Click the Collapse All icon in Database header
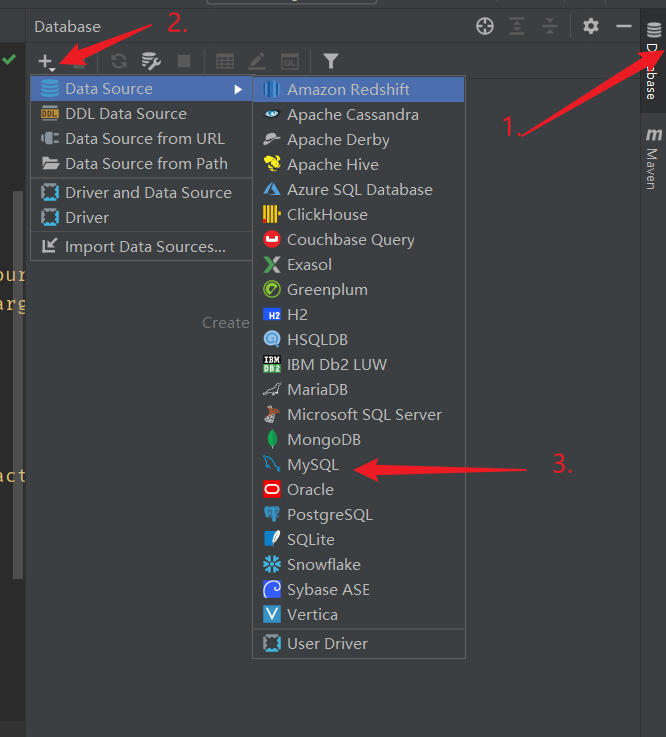The height and width of the screenshot is (737, 666). coord(549,26)
